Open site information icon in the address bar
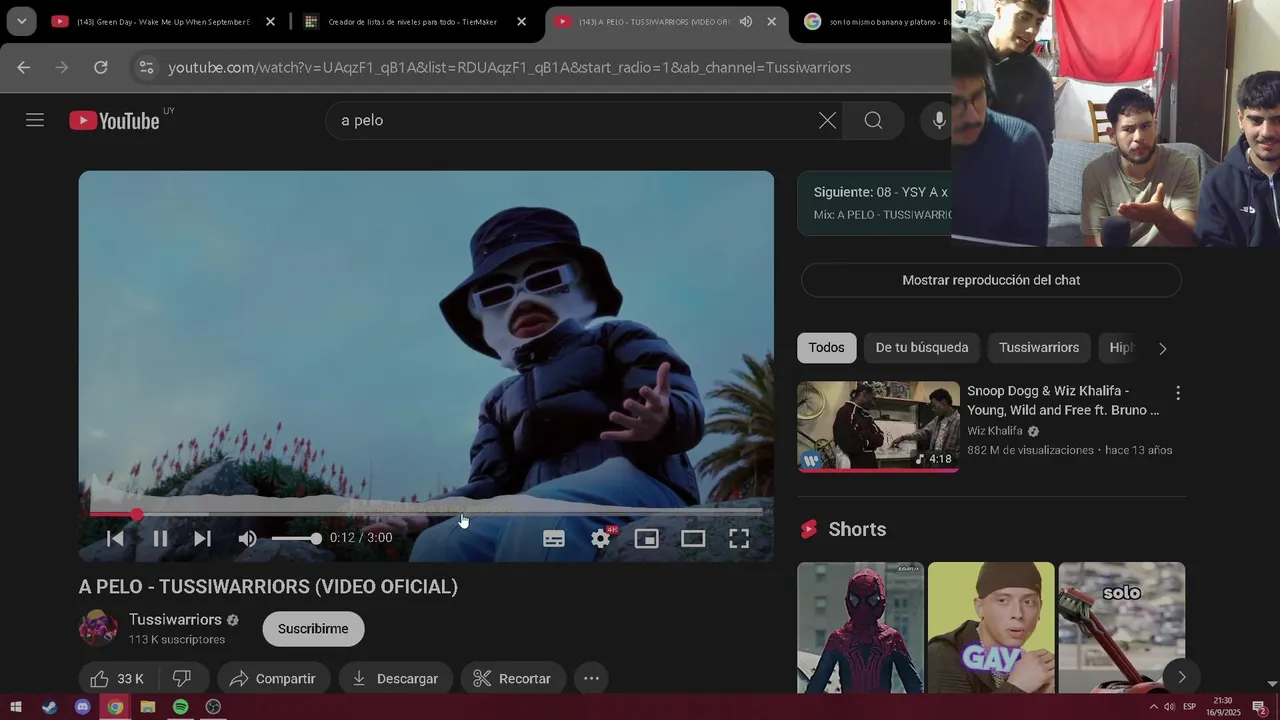This screenshot has width=1280, height=720. pyautogui.click(x=146, y=67)
